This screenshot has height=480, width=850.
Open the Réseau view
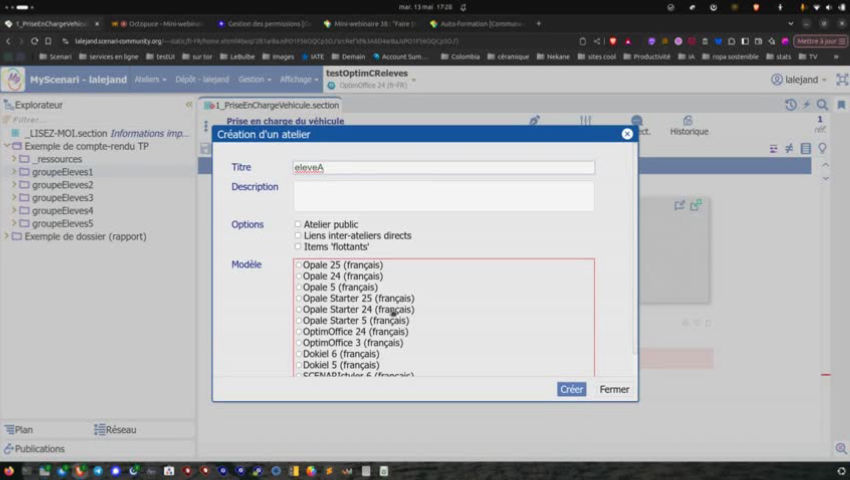115,430
